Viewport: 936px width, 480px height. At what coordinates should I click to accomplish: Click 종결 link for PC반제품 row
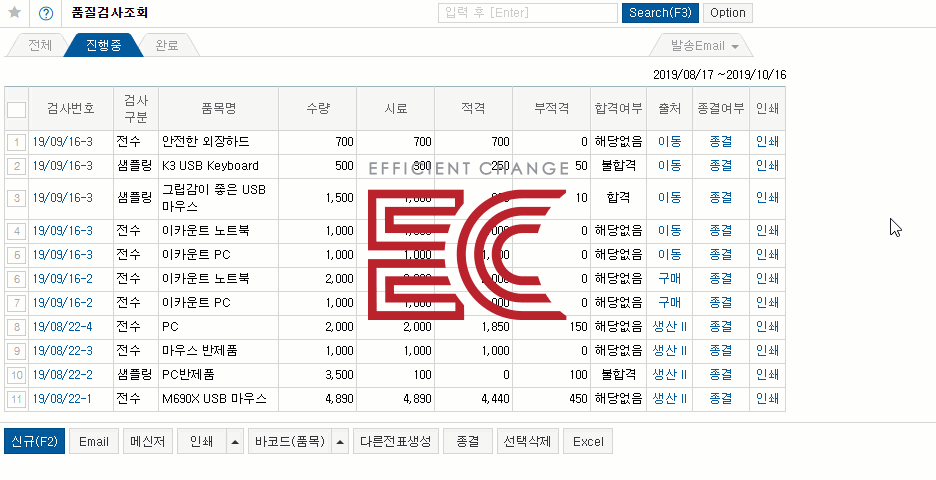tap(721, 375)
